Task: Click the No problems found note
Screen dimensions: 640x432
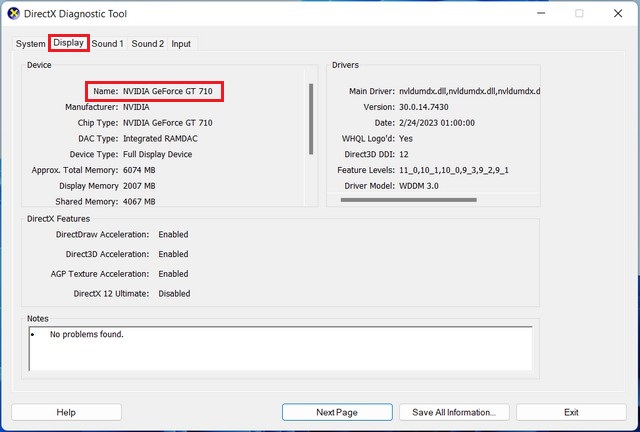Action: click(87, 334)
